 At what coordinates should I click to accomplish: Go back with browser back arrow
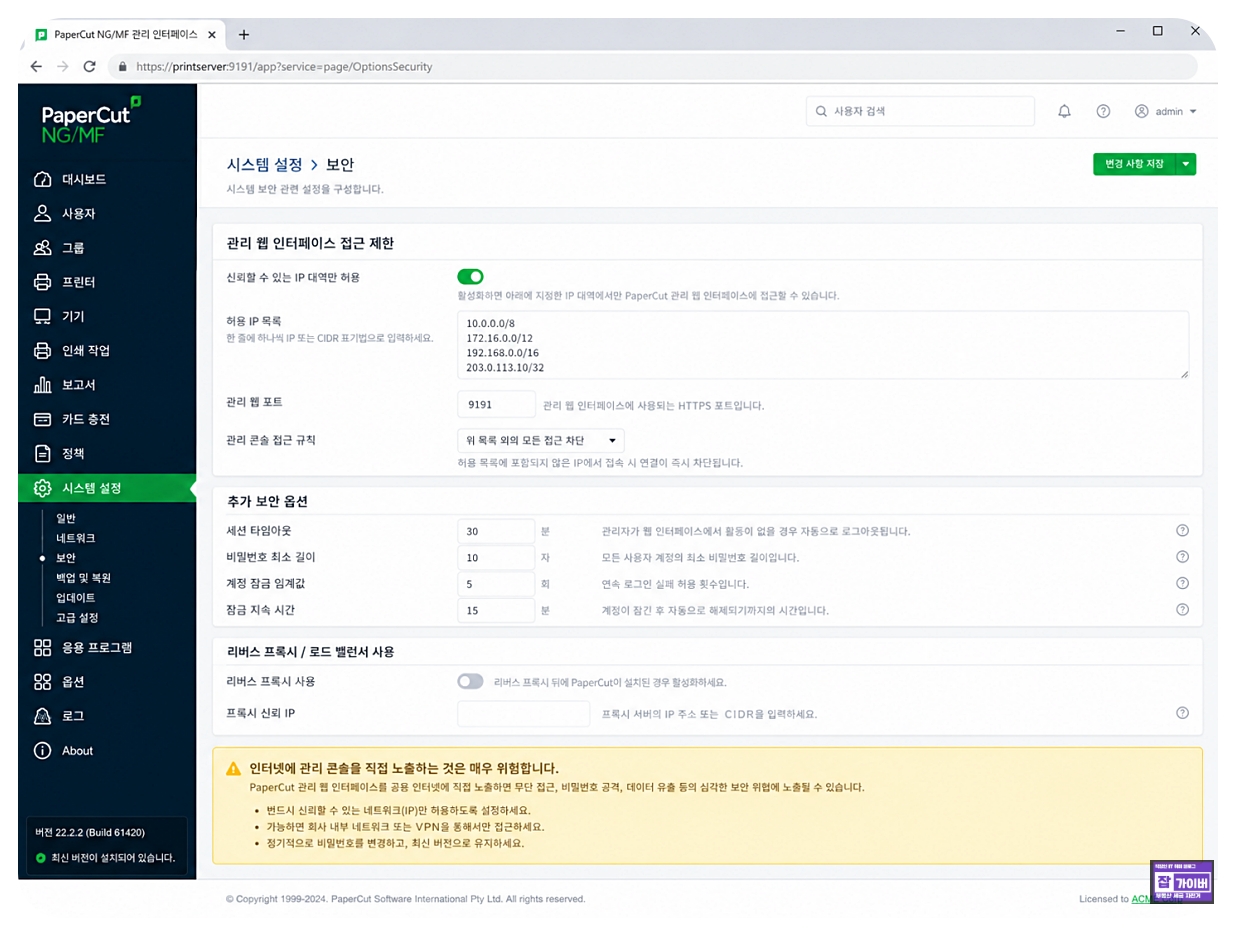37,67
